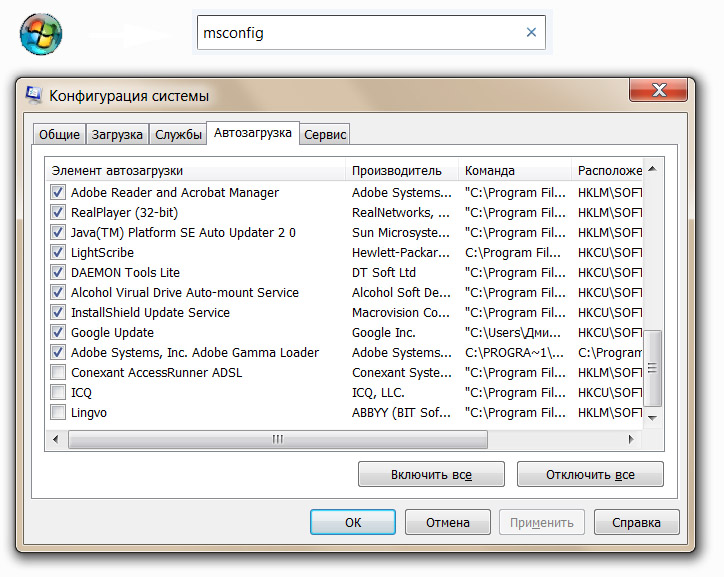Confirm with the OK button
The width and height of the screenshot is (724, 577).
coord(353,522)
